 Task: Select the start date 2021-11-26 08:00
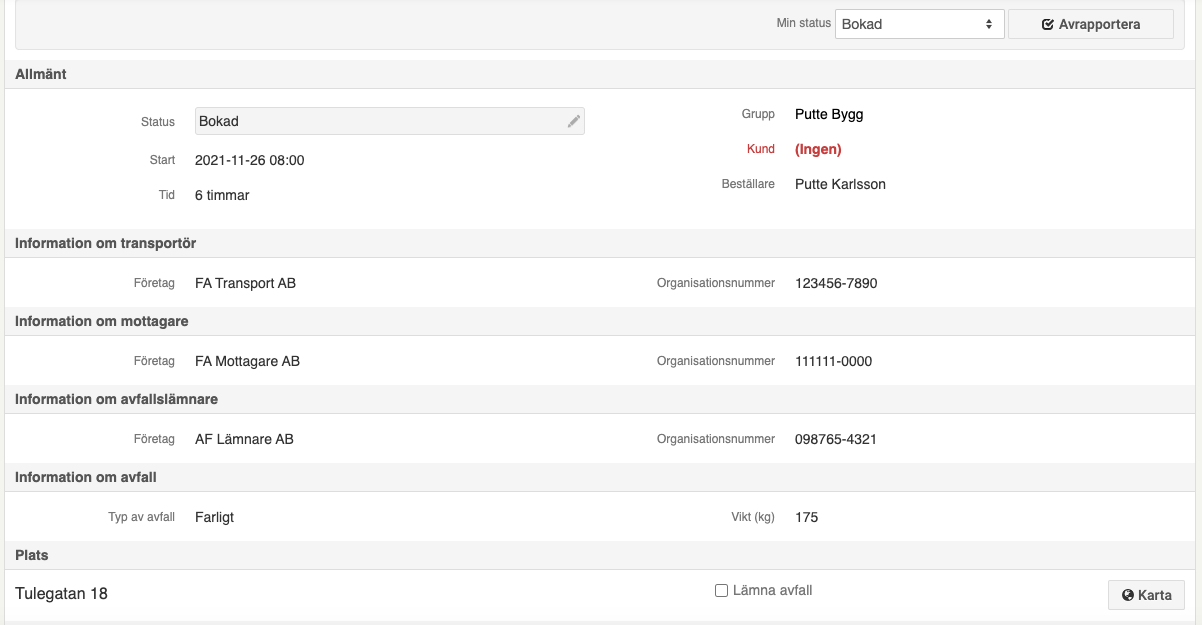250,160
